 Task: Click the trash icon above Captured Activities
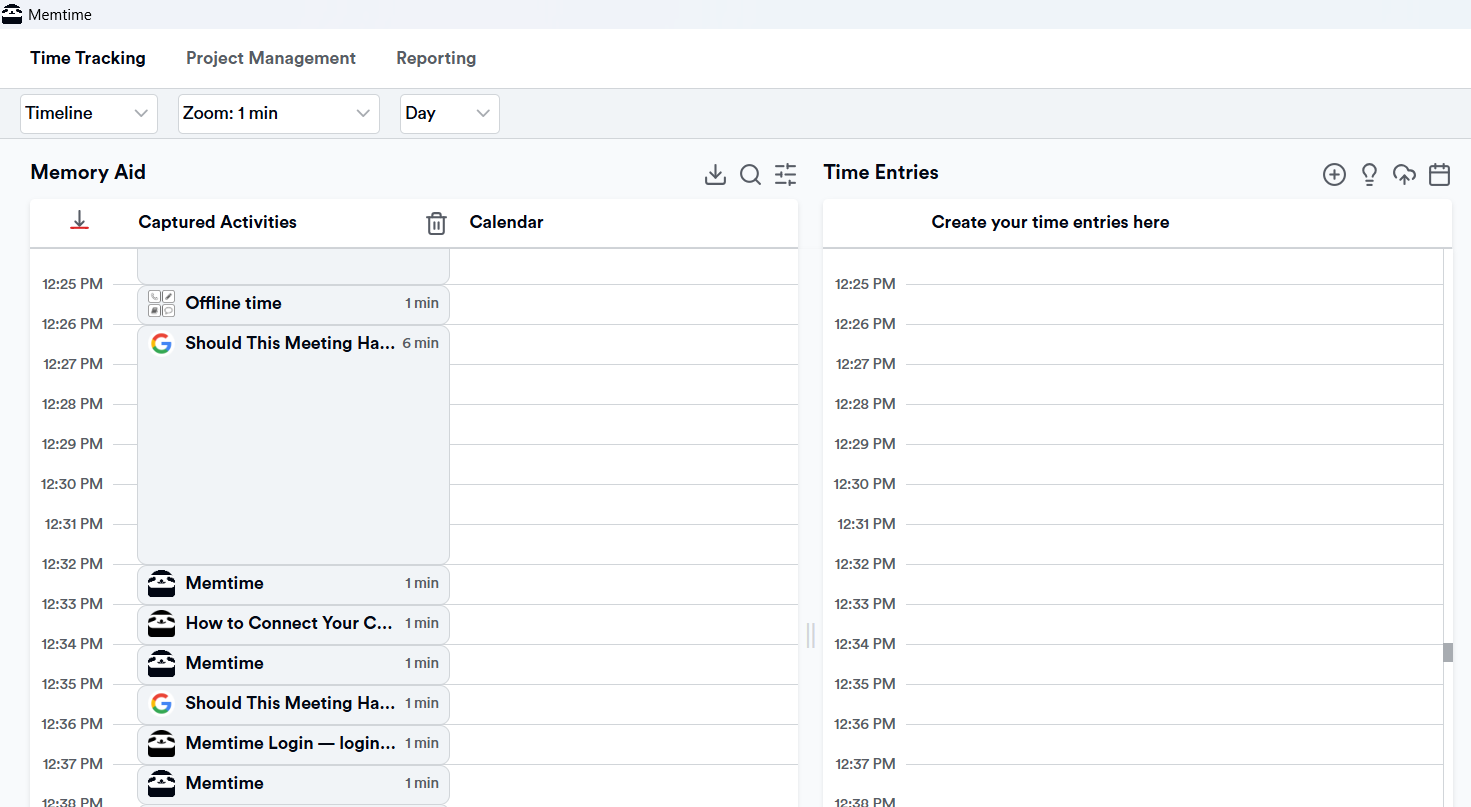(436, 223)
